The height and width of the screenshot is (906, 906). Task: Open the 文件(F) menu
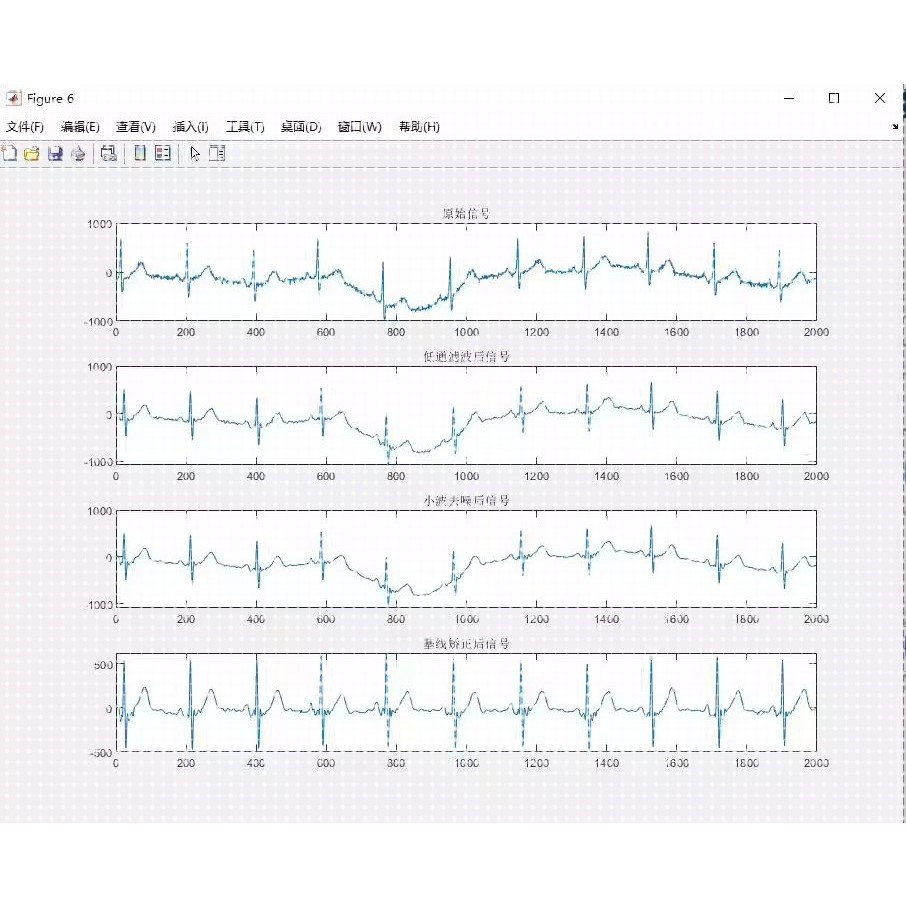pyautogui.click(x=25, y=127)
